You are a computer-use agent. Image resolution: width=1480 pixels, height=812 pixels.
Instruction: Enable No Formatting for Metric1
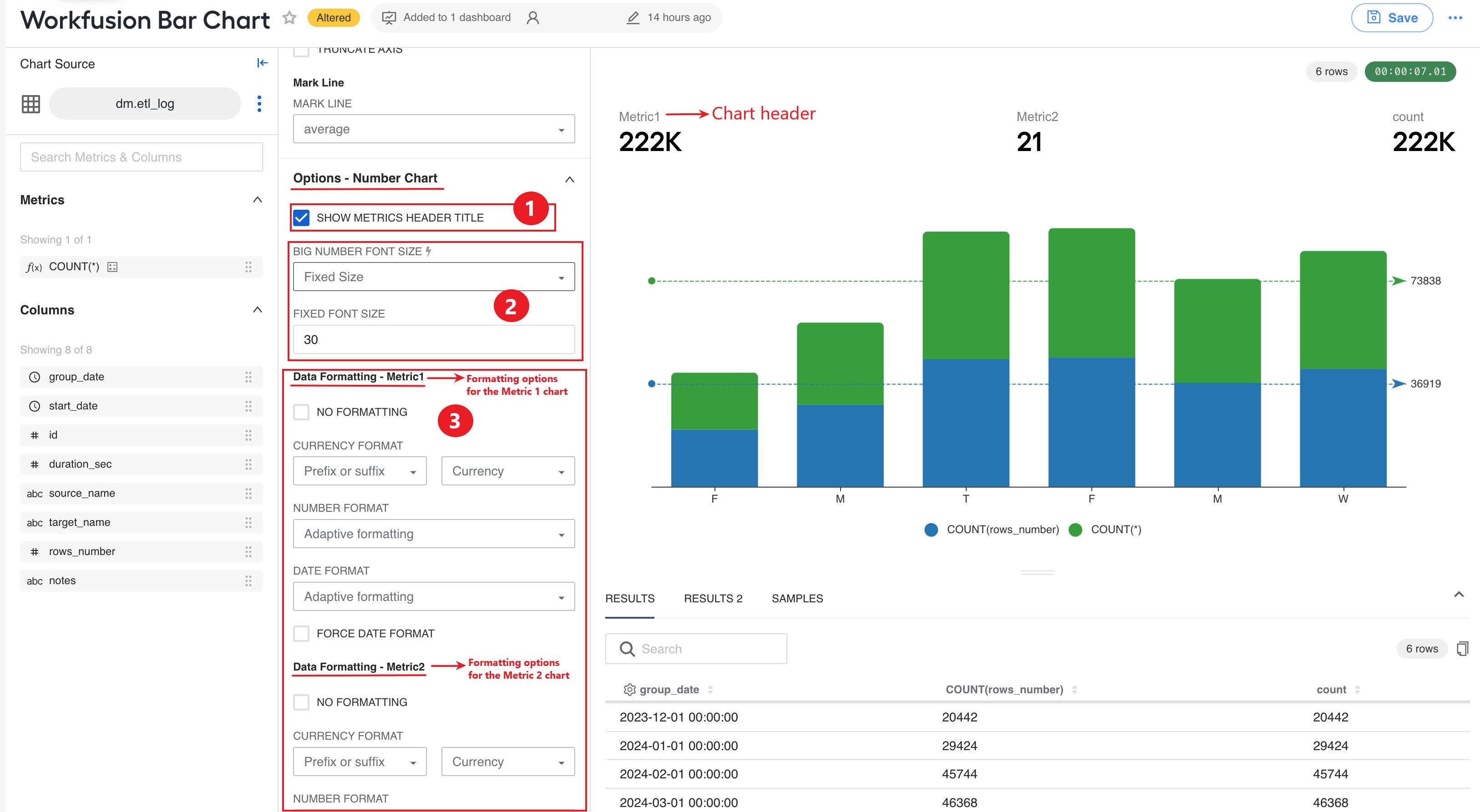tap(301, 412)
